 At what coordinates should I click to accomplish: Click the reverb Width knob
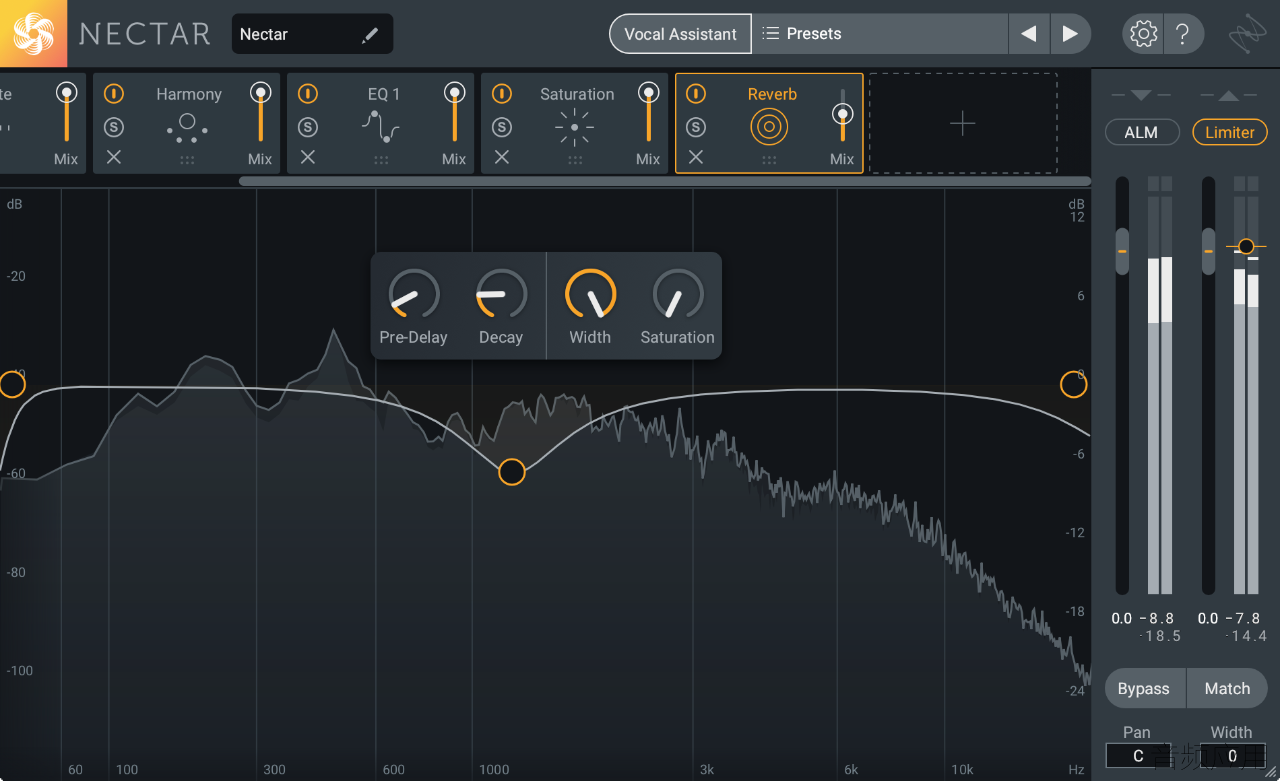pyautogui.click(x=590, y=295)
